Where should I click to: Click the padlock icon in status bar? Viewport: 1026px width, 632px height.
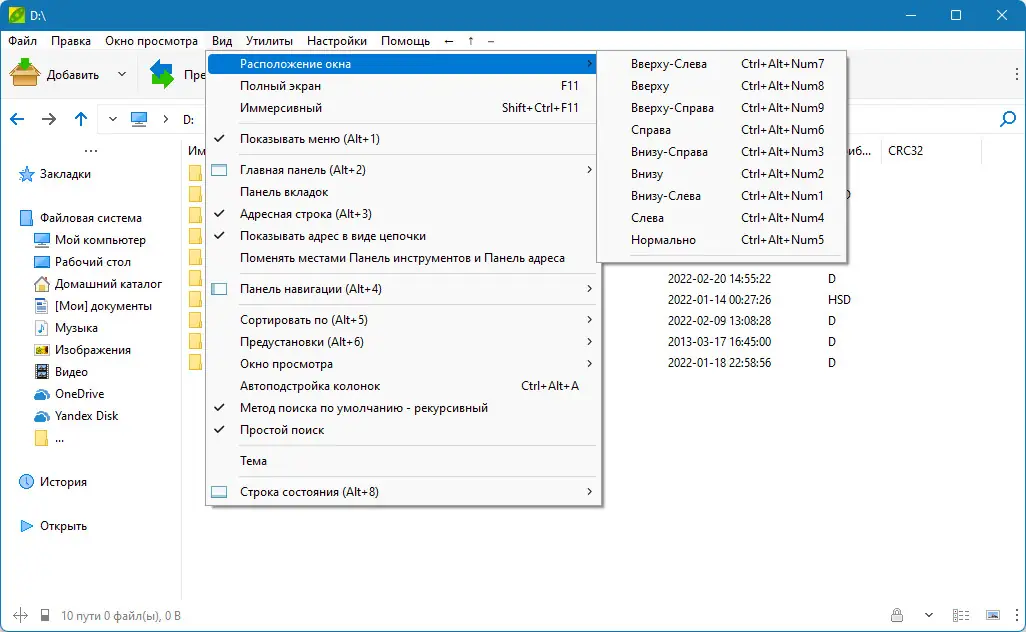click(896, 615)
